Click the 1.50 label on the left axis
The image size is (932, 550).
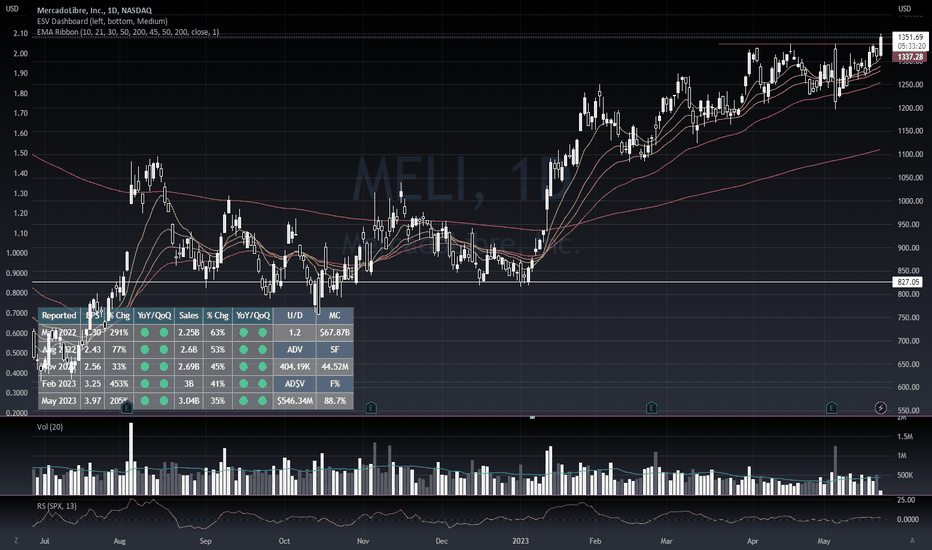click(x=20, y=153)
